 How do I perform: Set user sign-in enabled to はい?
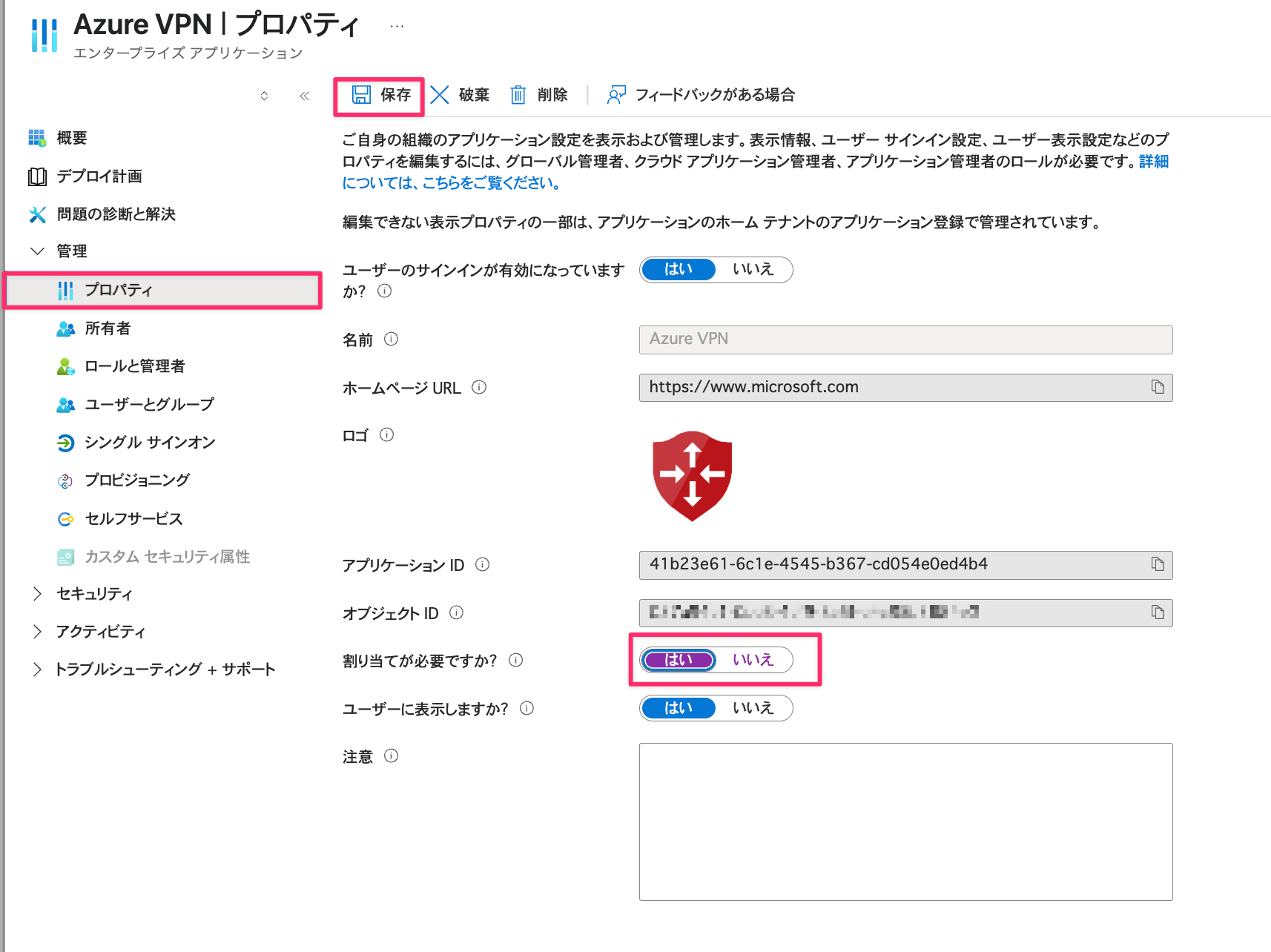point(679,269)
